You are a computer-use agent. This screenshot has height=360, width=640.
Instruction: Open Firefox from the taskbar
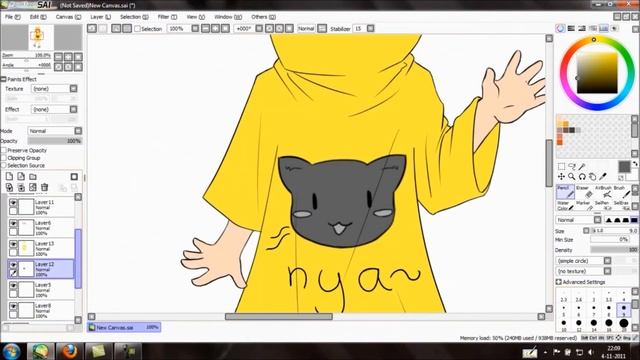pos(69,351)
